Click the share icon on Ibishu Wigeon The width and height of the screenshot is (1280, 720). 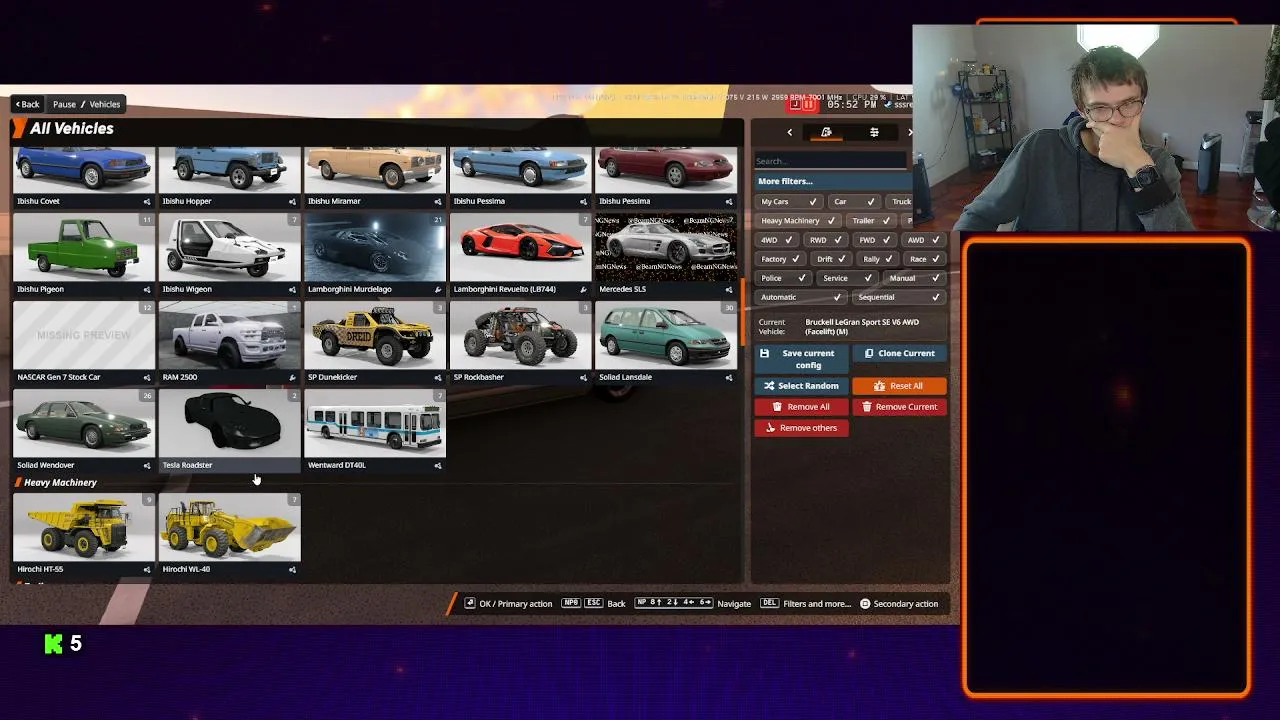pos(292,290)
